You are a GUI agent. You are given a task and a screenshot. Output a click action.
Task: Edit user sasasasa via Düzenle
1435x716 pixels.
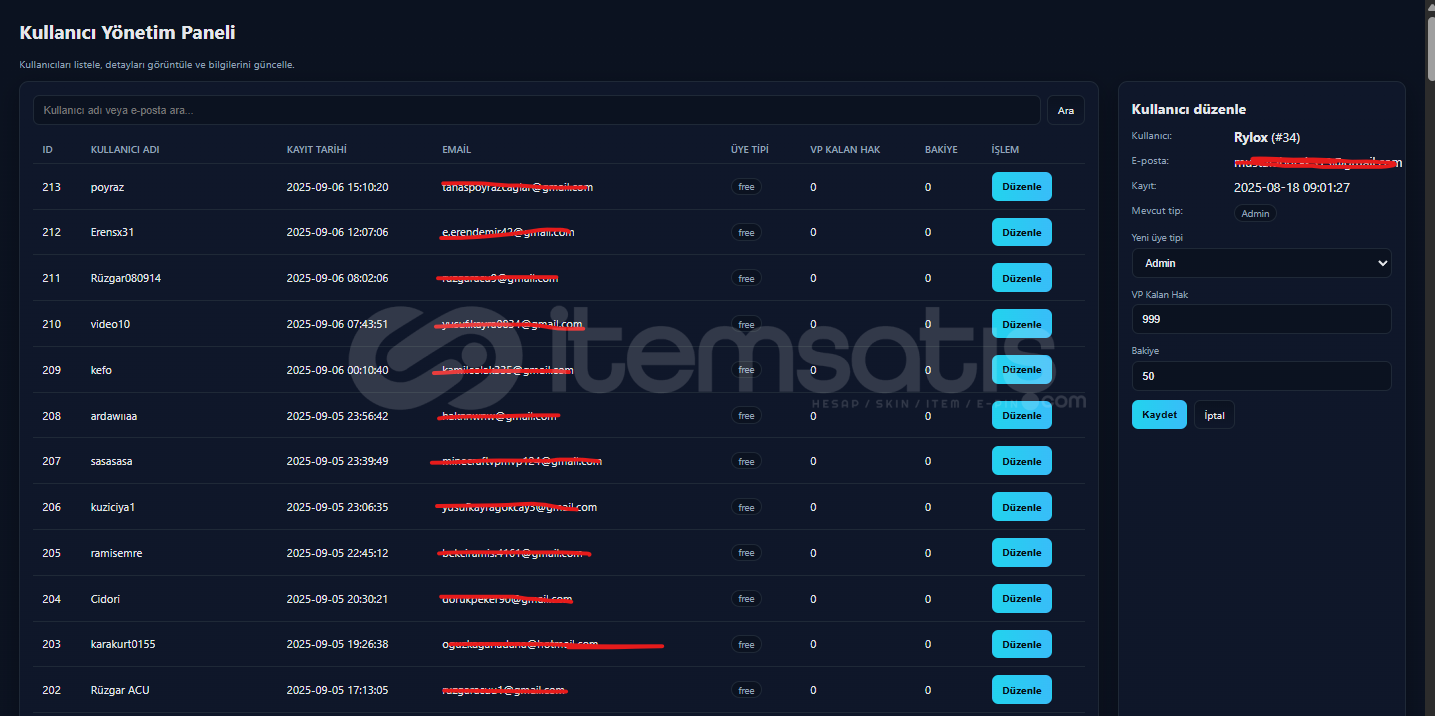(1021, 461)
